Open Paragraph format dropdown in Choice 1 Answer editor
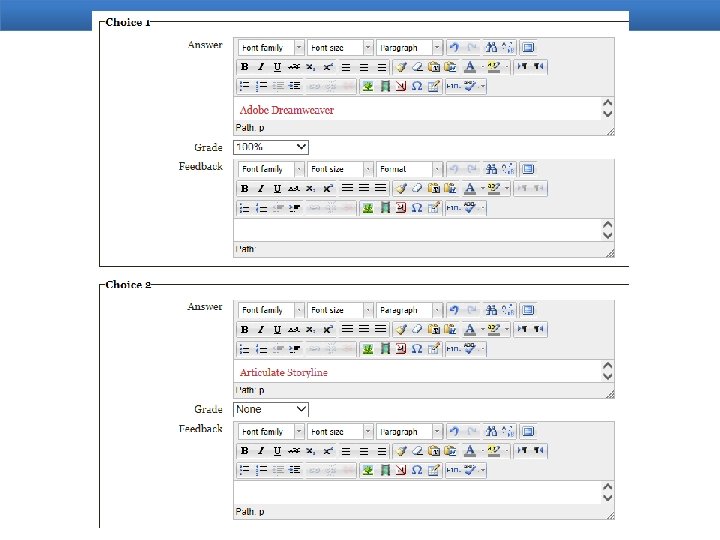 [x=409, y=47]
